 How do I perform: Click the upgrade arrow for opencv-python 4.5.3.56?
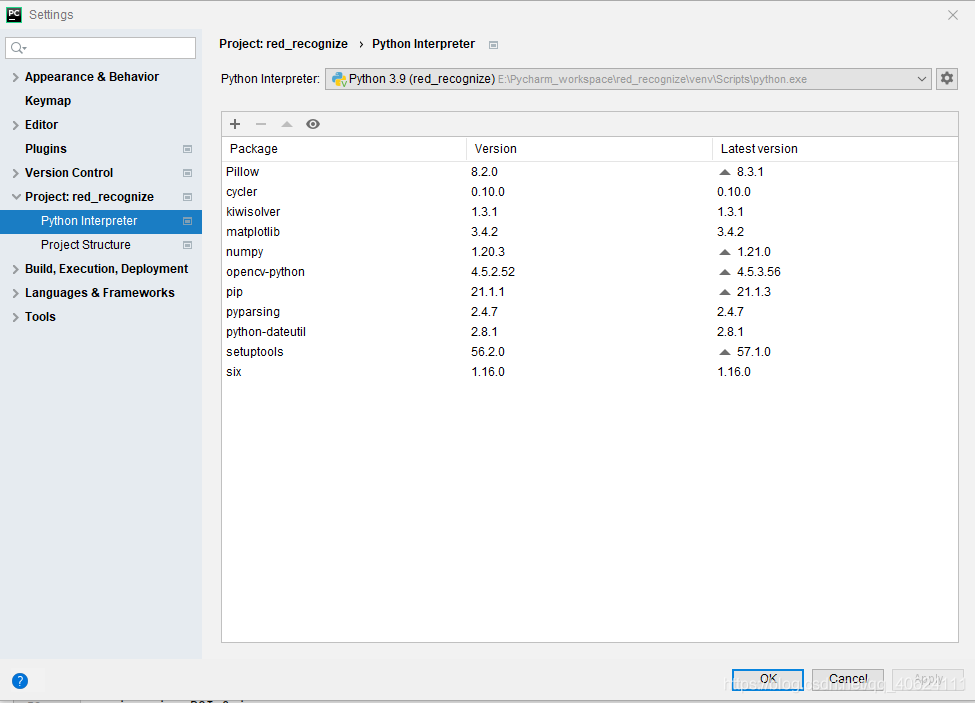pyautogui.click(x=724, y=272)
